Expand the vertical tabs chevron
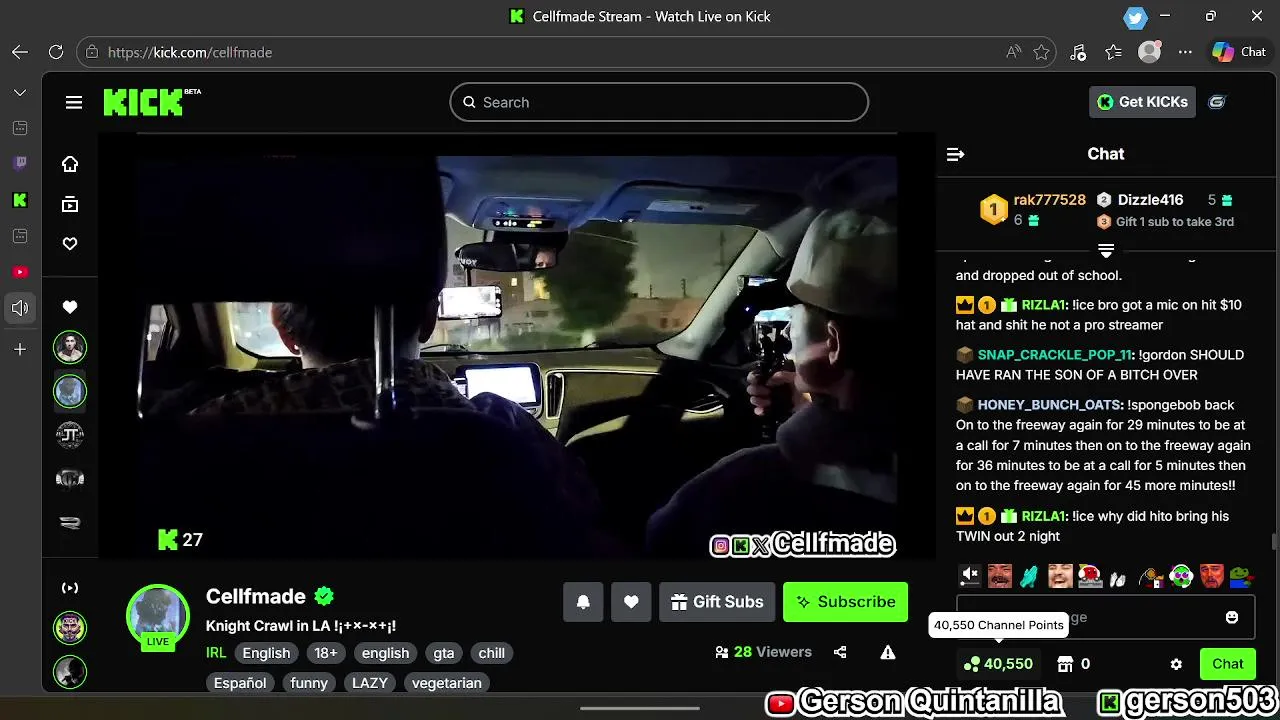1280x720 pixels. click(20, 92)
